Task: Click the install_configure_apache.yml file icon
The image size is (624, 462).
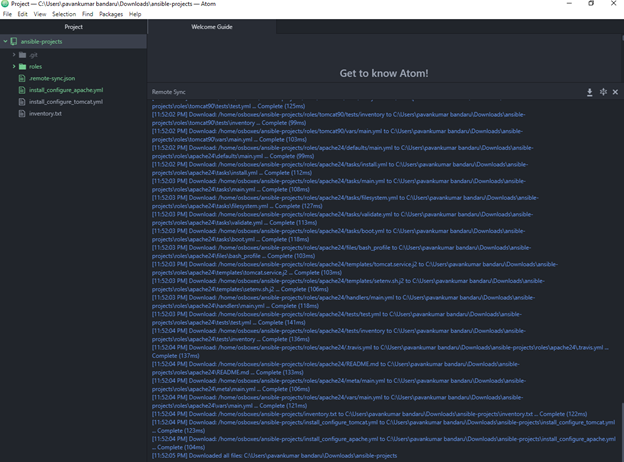Action: coord(22,90)
